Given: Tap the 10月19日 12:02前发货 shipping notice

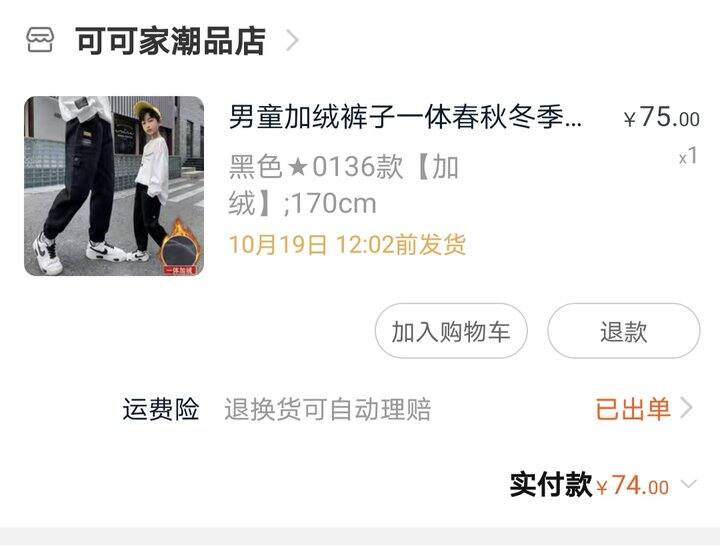Looking at the screenshot, I should click(x=347, y=244).
